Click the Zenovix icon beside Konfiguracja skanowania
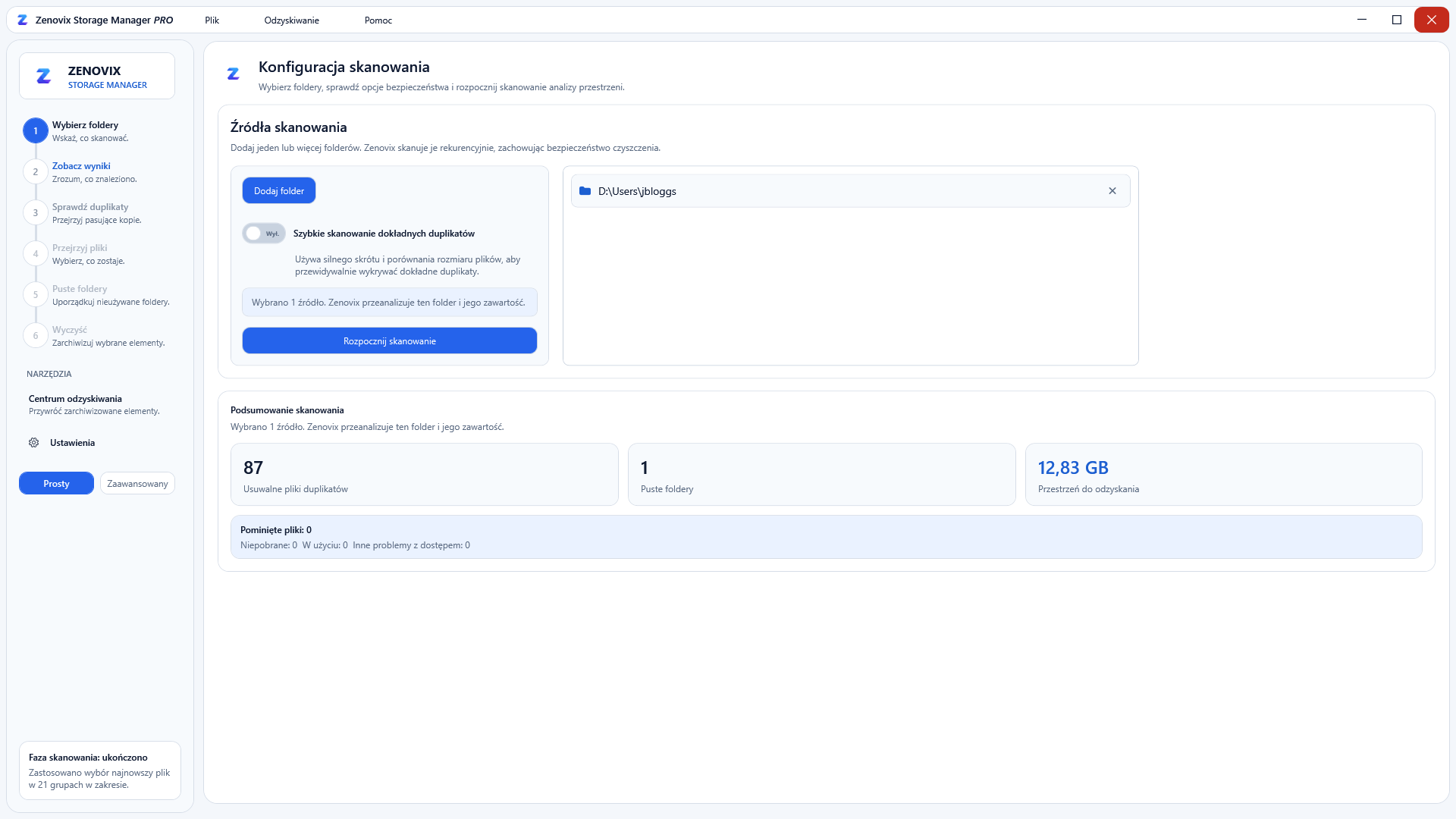 coord(234,74)
